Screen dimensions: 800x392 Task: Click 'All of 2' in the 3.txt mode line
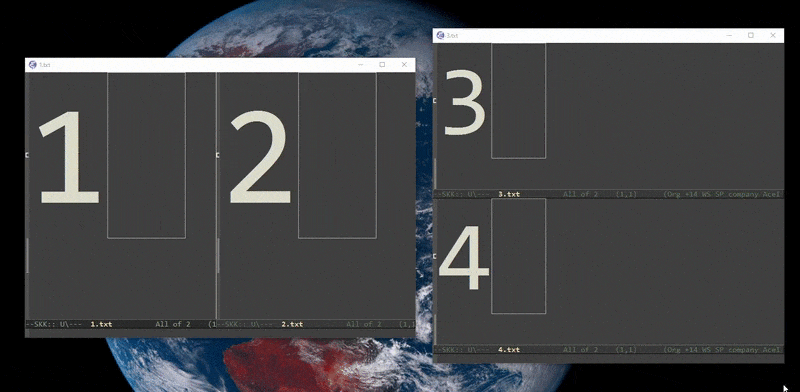[x=580, y=194]
